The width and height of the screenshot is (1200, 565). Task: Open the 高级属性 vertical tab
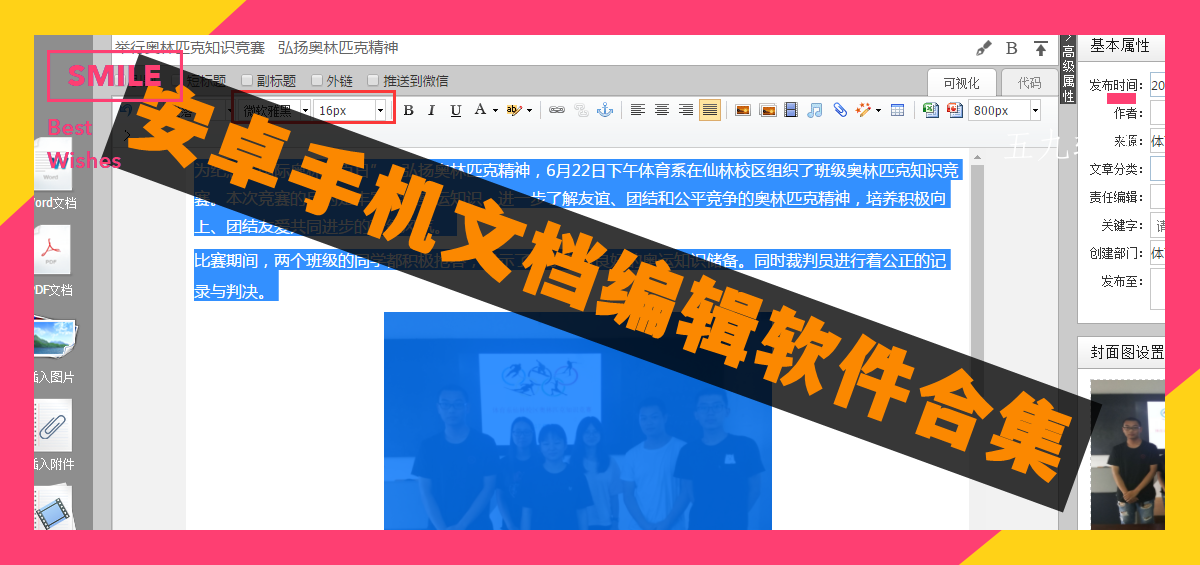1068,70
